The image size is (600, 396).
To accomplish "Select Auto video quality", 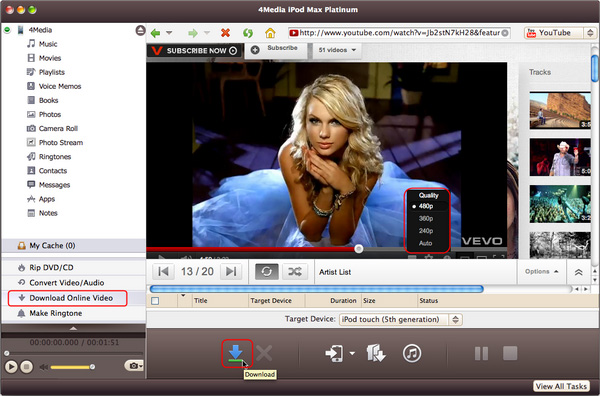I will tap(427, 243).
